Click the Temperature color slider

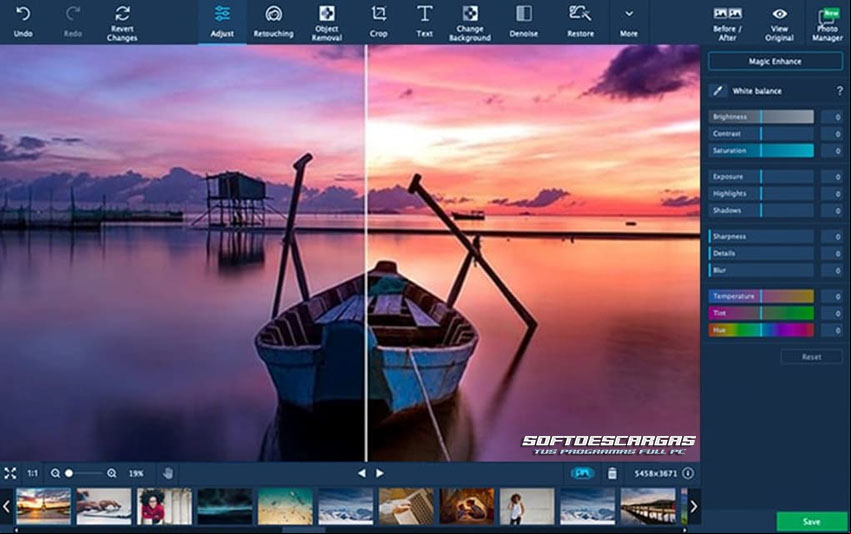pos(761,296)
